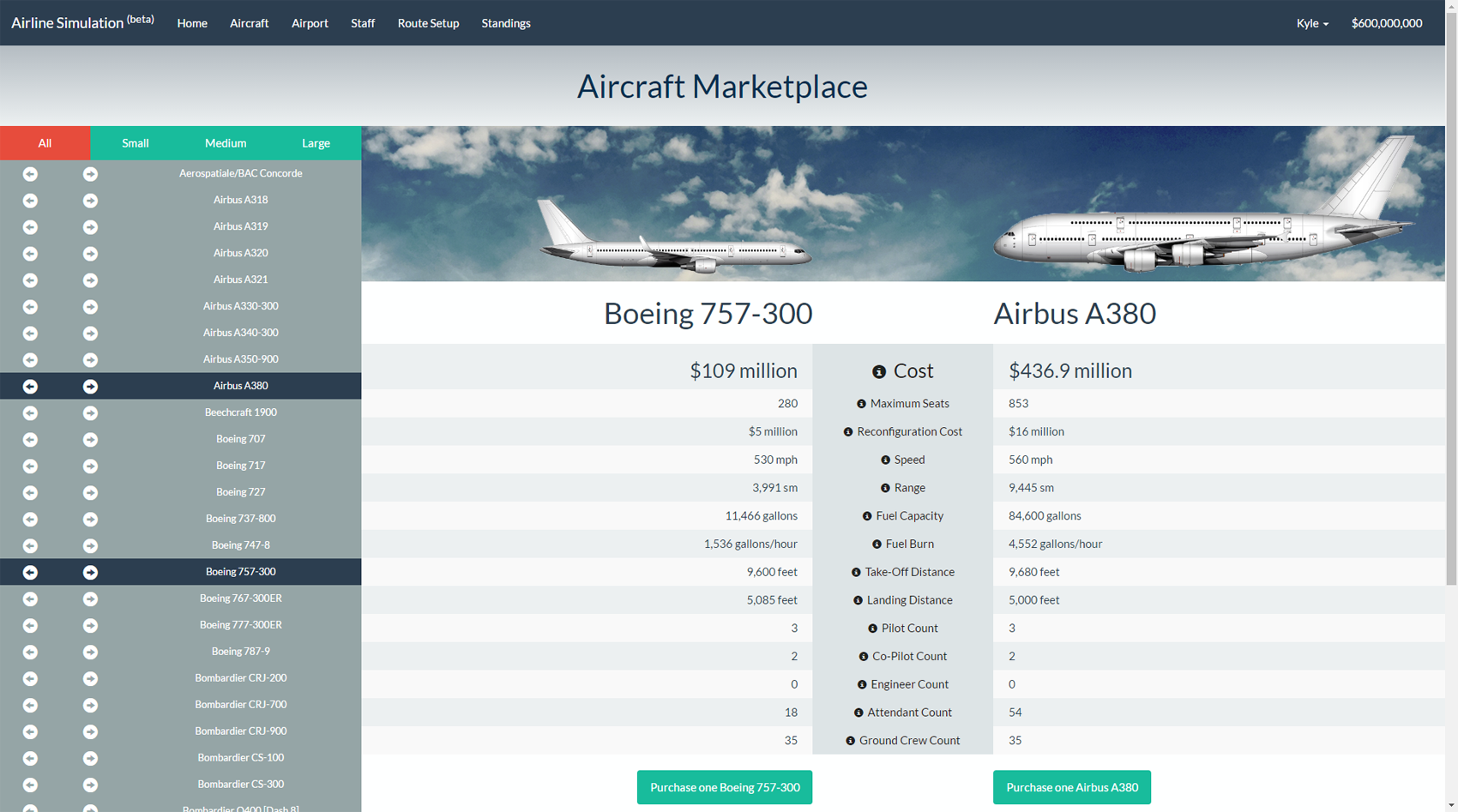Click info icon beside Fuel Burn
Screen dimensions: 1458x812
pos(877,544)
